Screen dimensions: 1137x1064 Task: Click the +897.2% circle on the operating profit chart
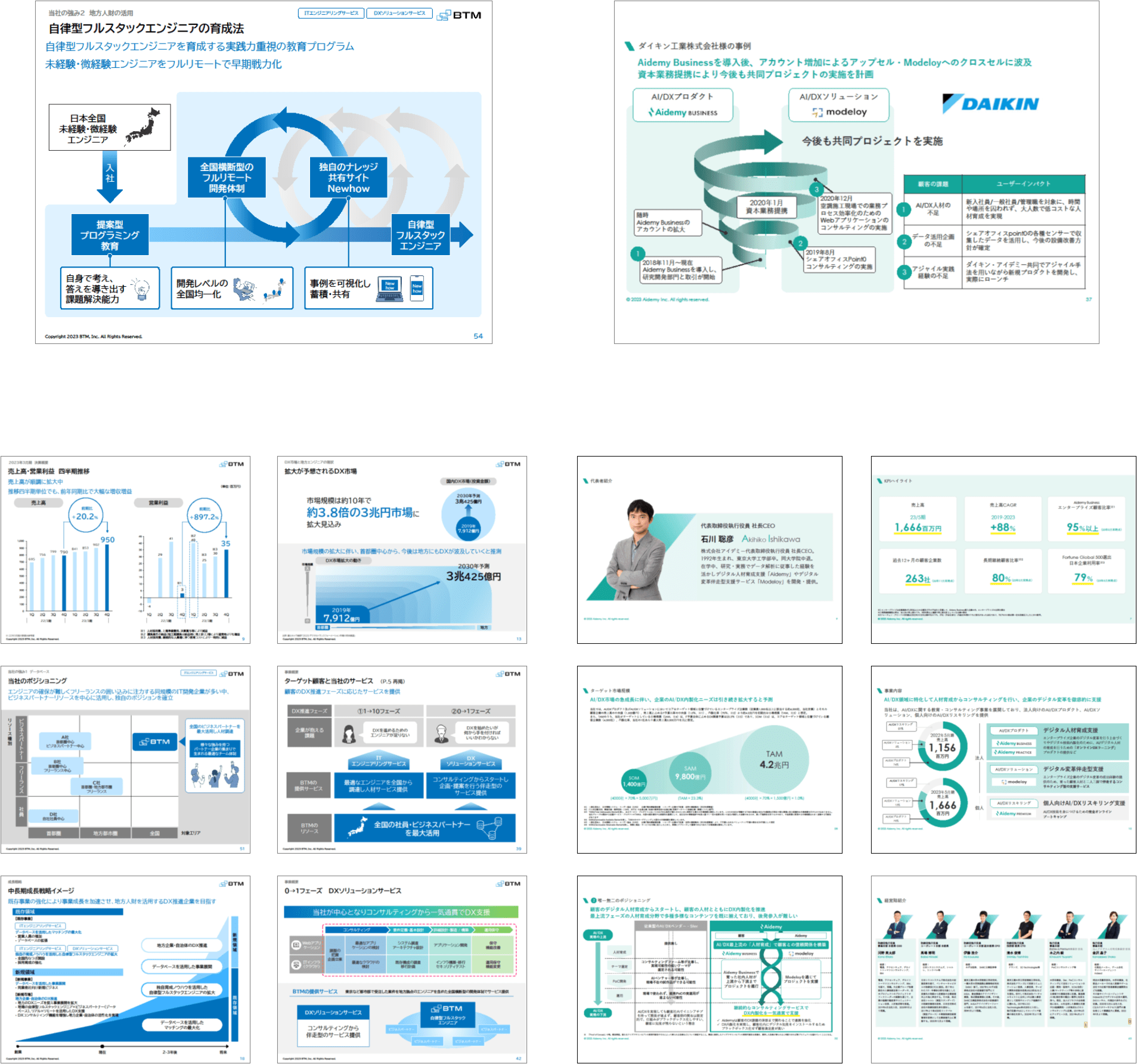click(x=205, y=515)
